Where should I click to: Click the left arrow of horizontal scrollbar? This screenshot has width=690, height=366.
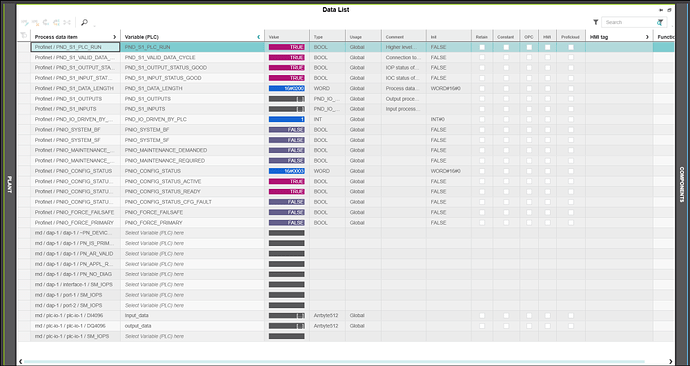pyautogui.click(x=21, y=362)
